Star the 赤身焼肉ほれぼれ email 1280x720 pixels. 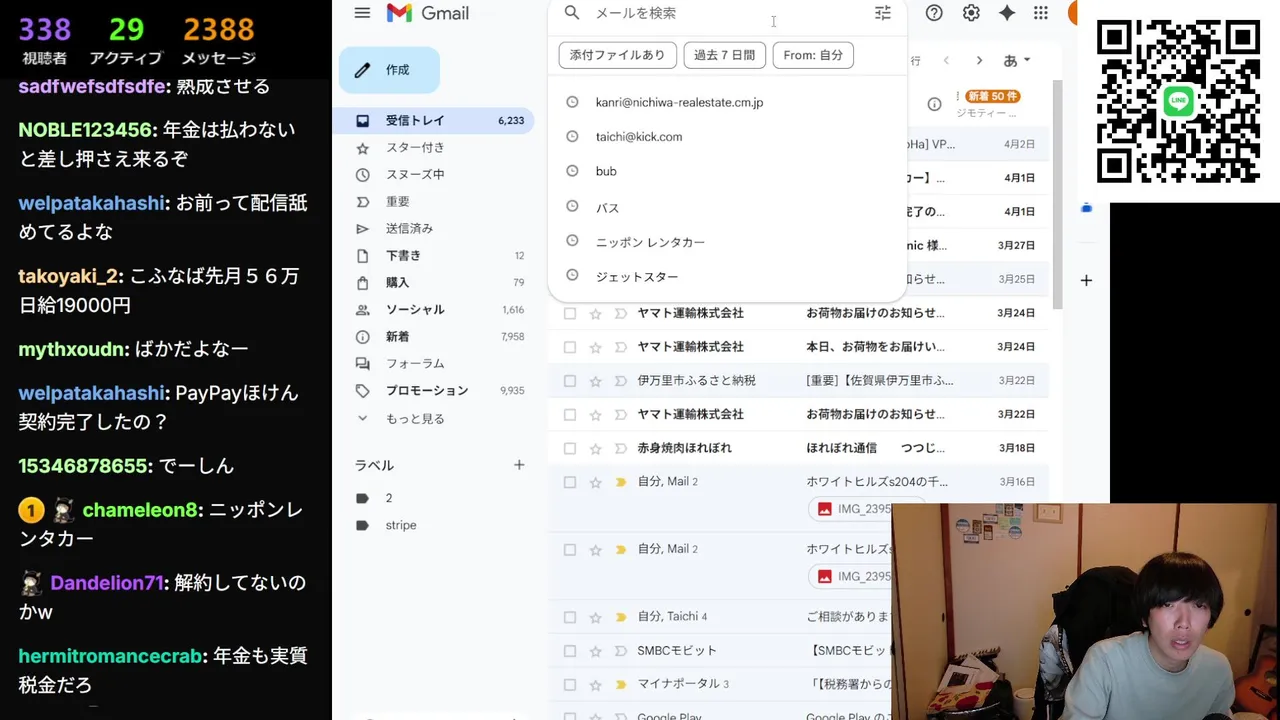(x=595, y=448)
